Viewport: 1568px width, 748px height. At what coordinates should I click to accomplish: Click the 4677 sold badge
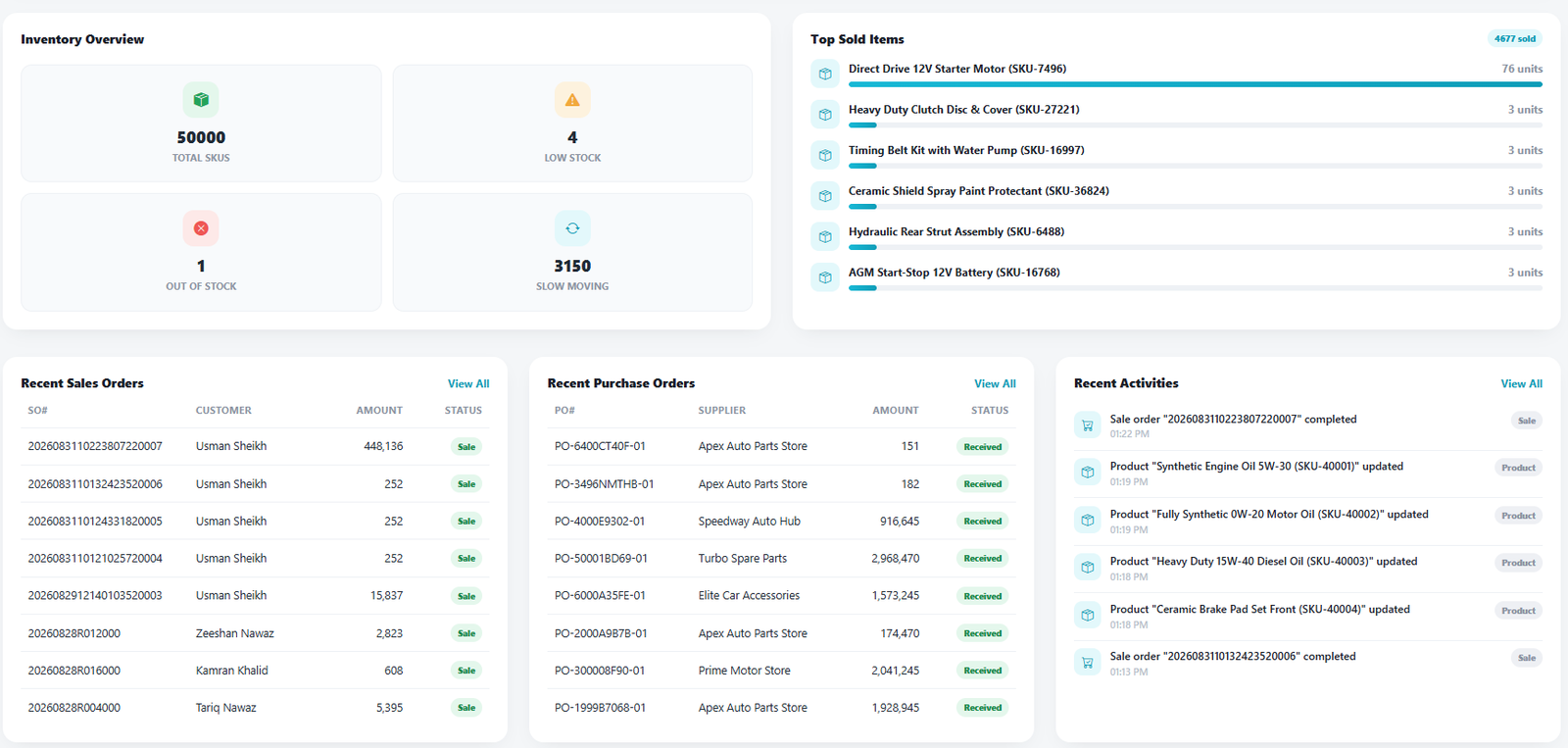coord(1515,38)
